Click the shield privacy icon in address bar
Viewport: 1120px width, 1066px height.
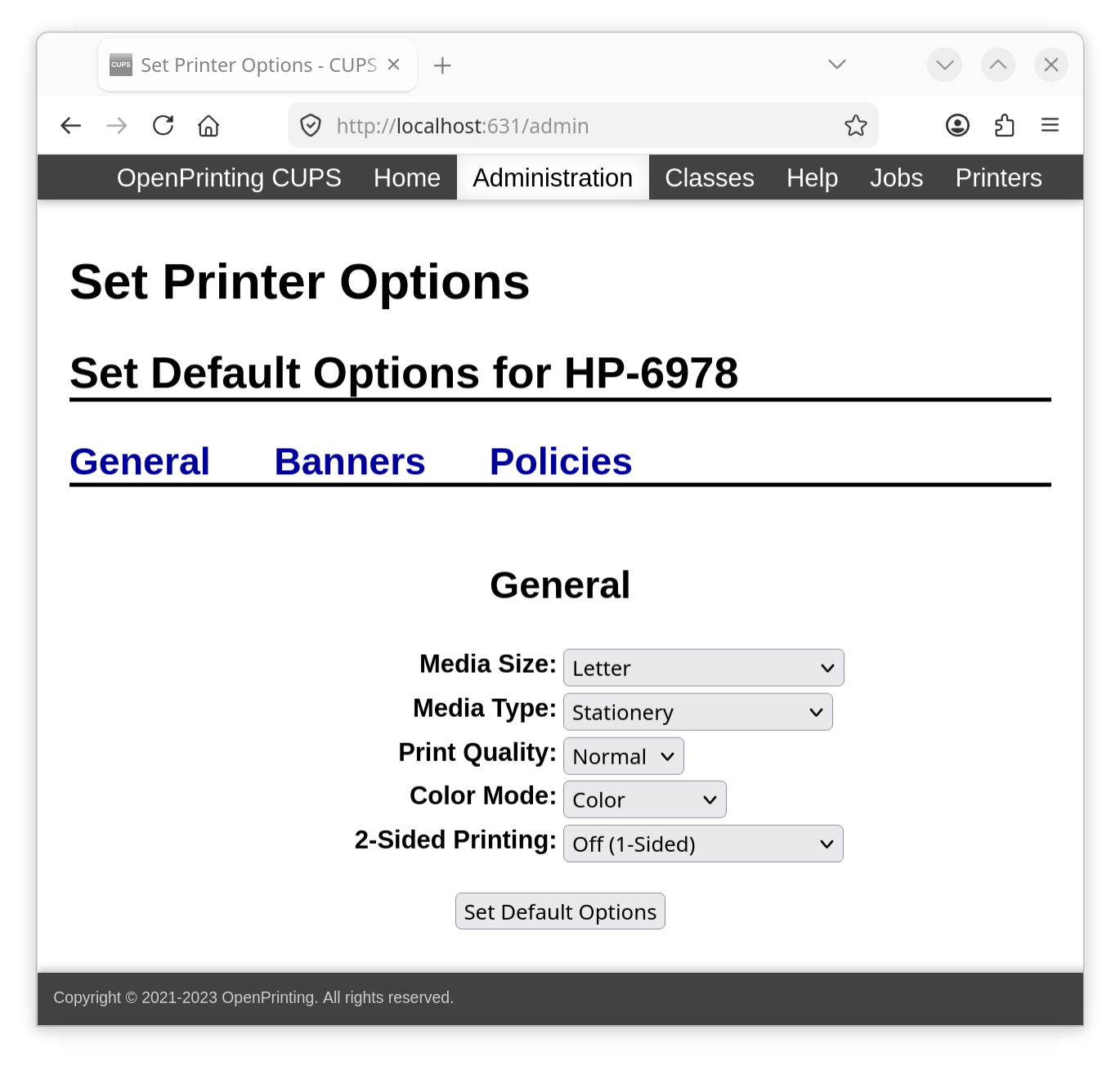pos(311,125)
